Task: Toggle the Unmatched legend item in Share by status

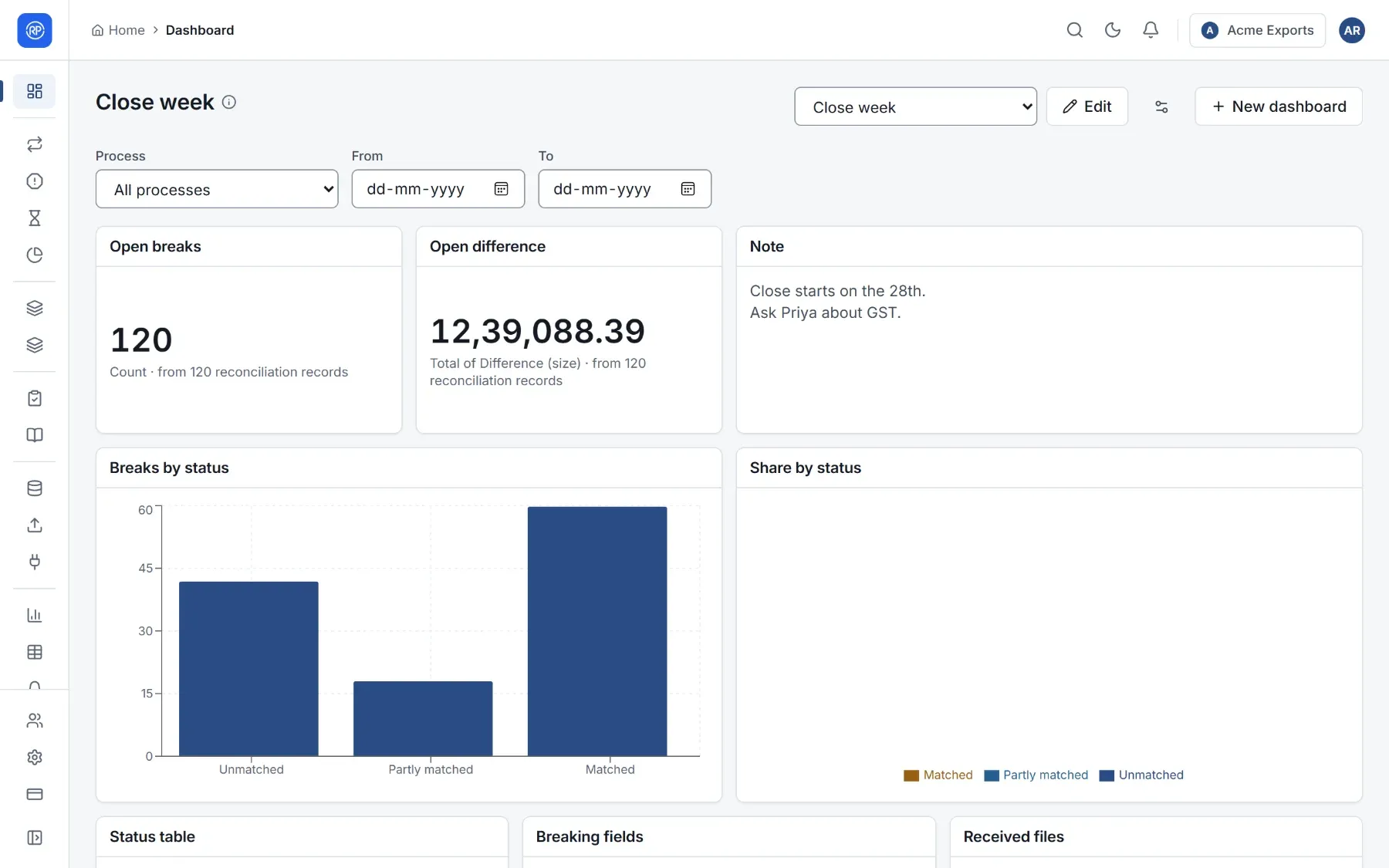Action: pyautogui.click(x=1141, y=775)
